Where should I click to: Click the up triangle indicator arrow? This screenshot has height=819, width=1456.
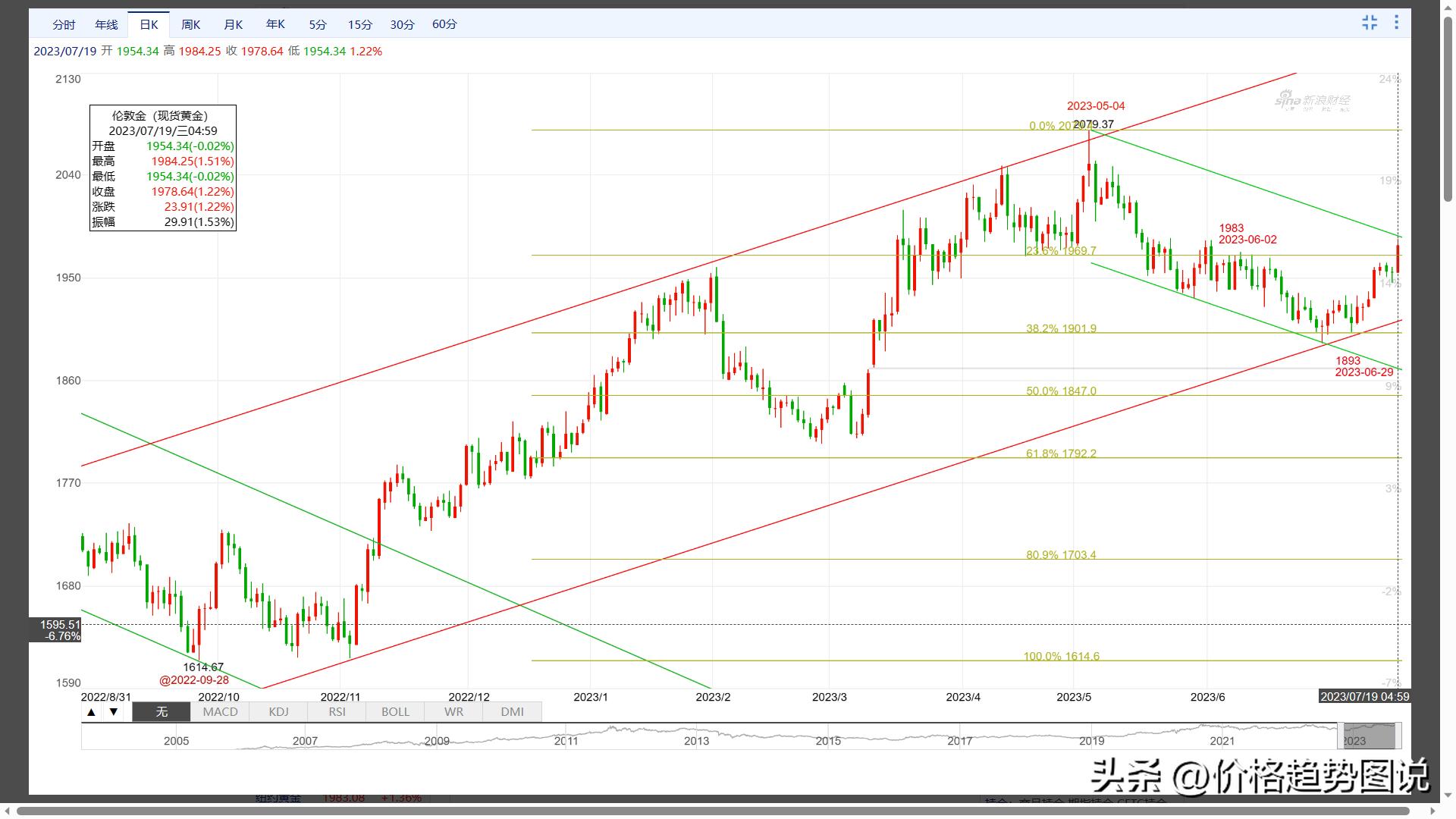91,712
